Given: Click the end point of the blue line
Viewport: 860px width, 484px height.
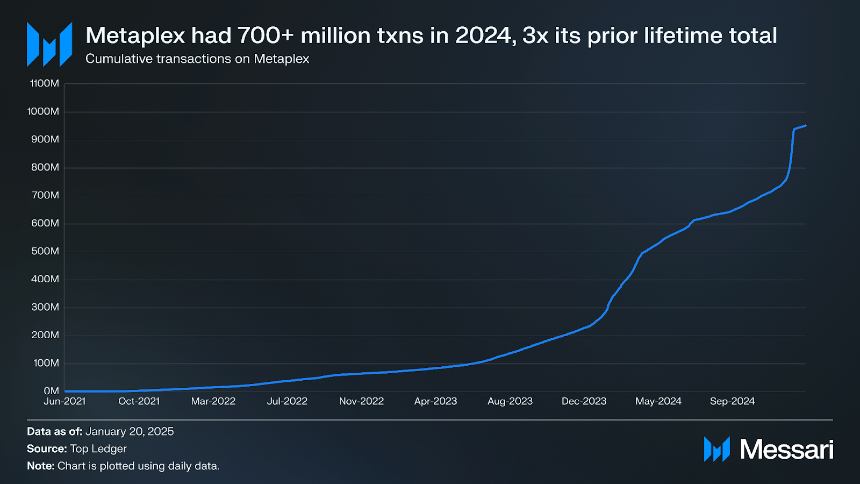Looking at the screenshot, I should pos(805,126).
